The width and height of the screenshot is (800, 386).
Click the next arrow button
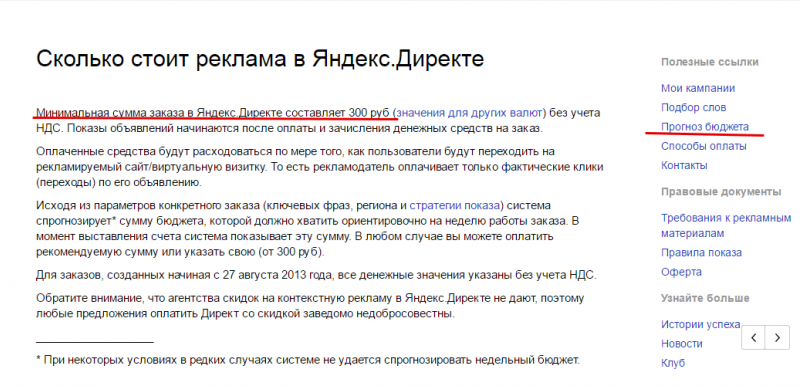click(777, 338)
